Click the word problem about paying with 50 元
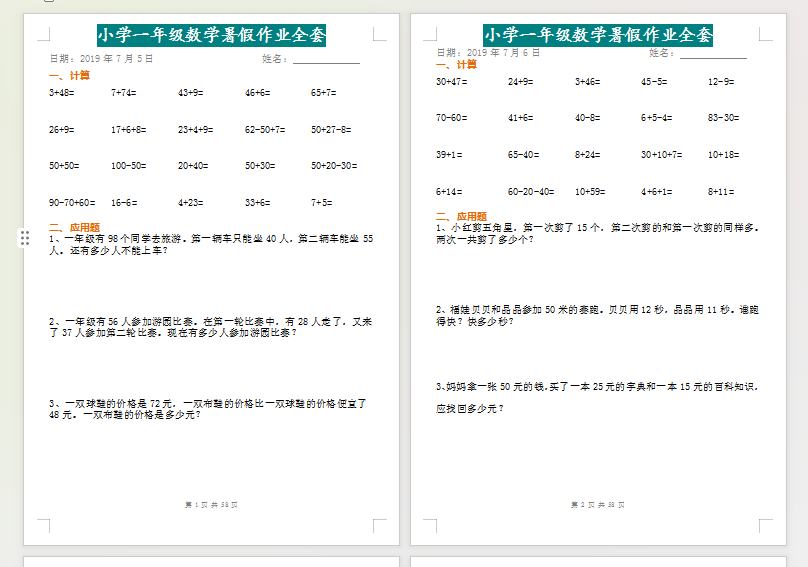Screen dimensions: 808x567 tap(598, 397)
